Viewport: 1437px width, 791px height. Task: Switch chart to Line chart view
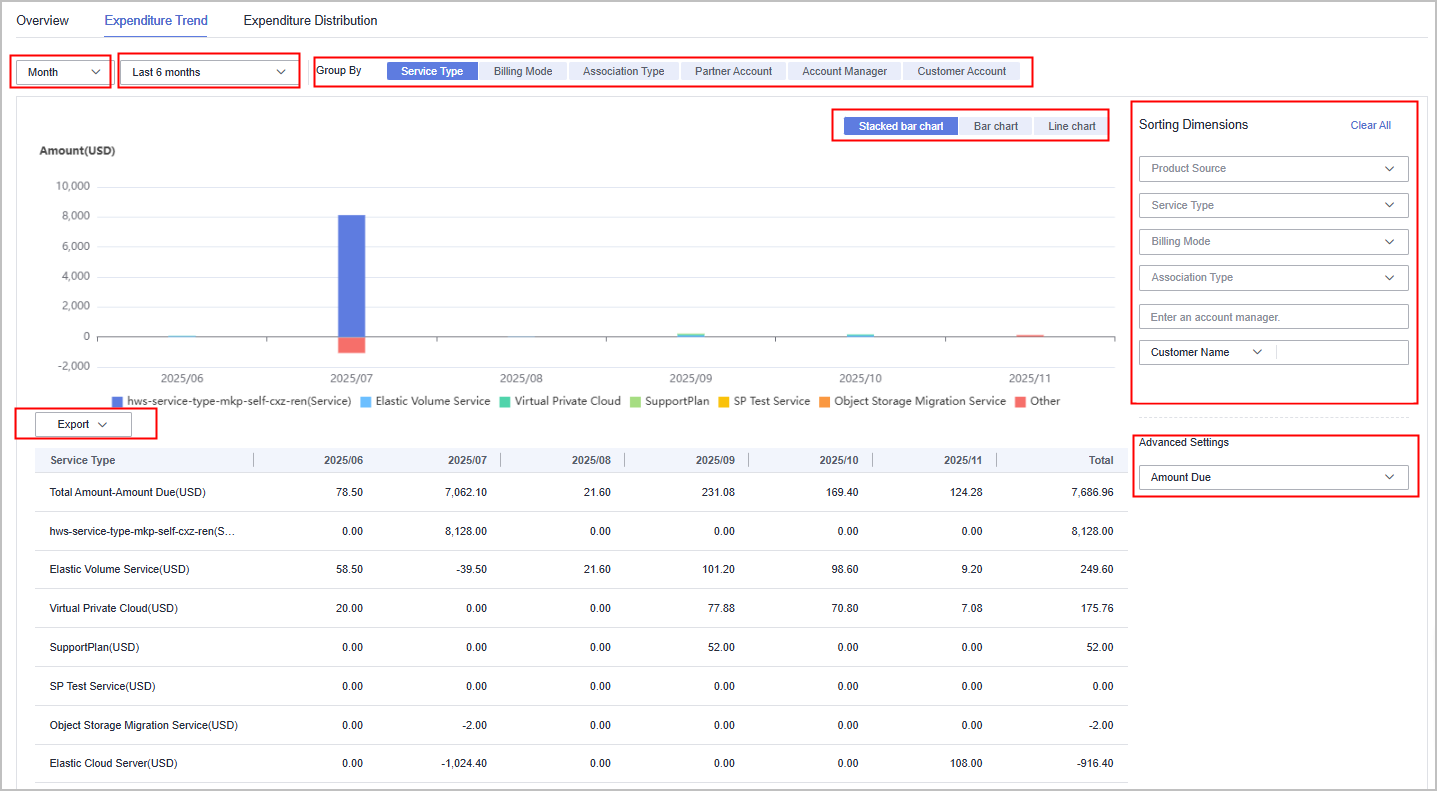coord(1071,126)
